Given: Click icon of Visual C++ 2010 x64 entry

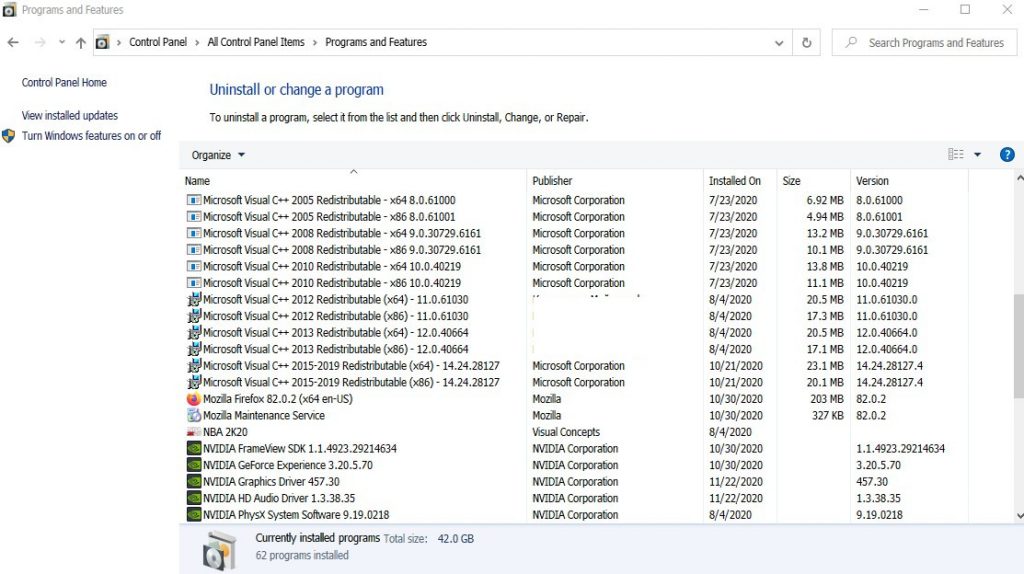Looking at the screenshot, I should coord(193,266).
